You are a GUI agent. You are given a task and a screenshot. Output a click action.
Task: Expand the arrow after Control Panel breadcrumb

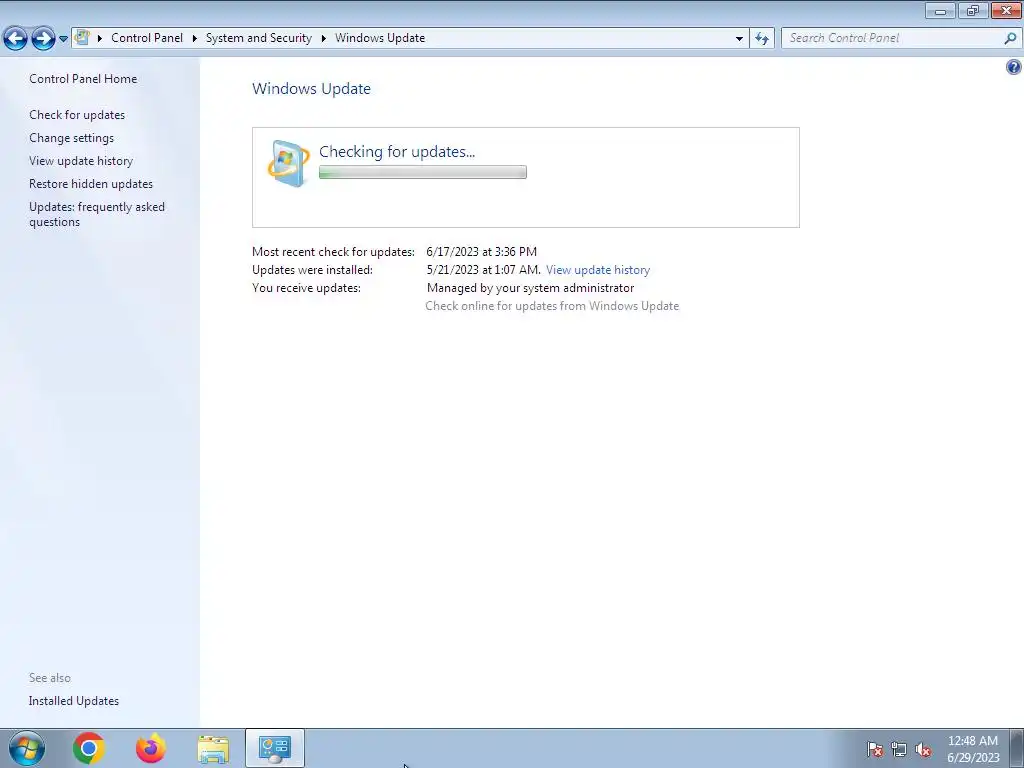coord(195,38)
